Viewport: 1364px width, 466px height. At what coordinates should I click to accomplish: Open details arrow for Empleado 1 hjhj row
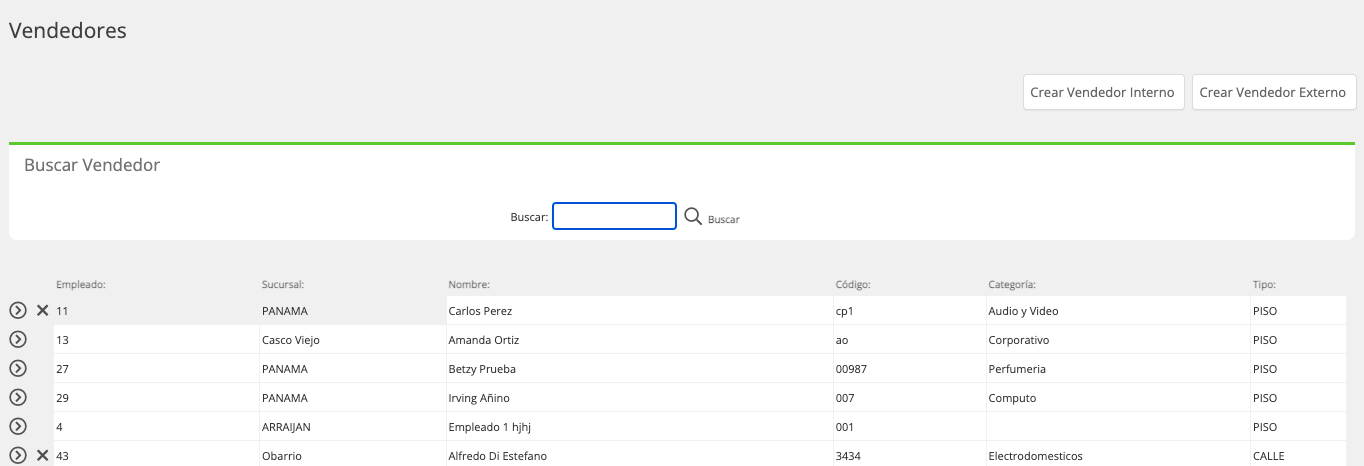pyautogui.click(x=17, y=427)
